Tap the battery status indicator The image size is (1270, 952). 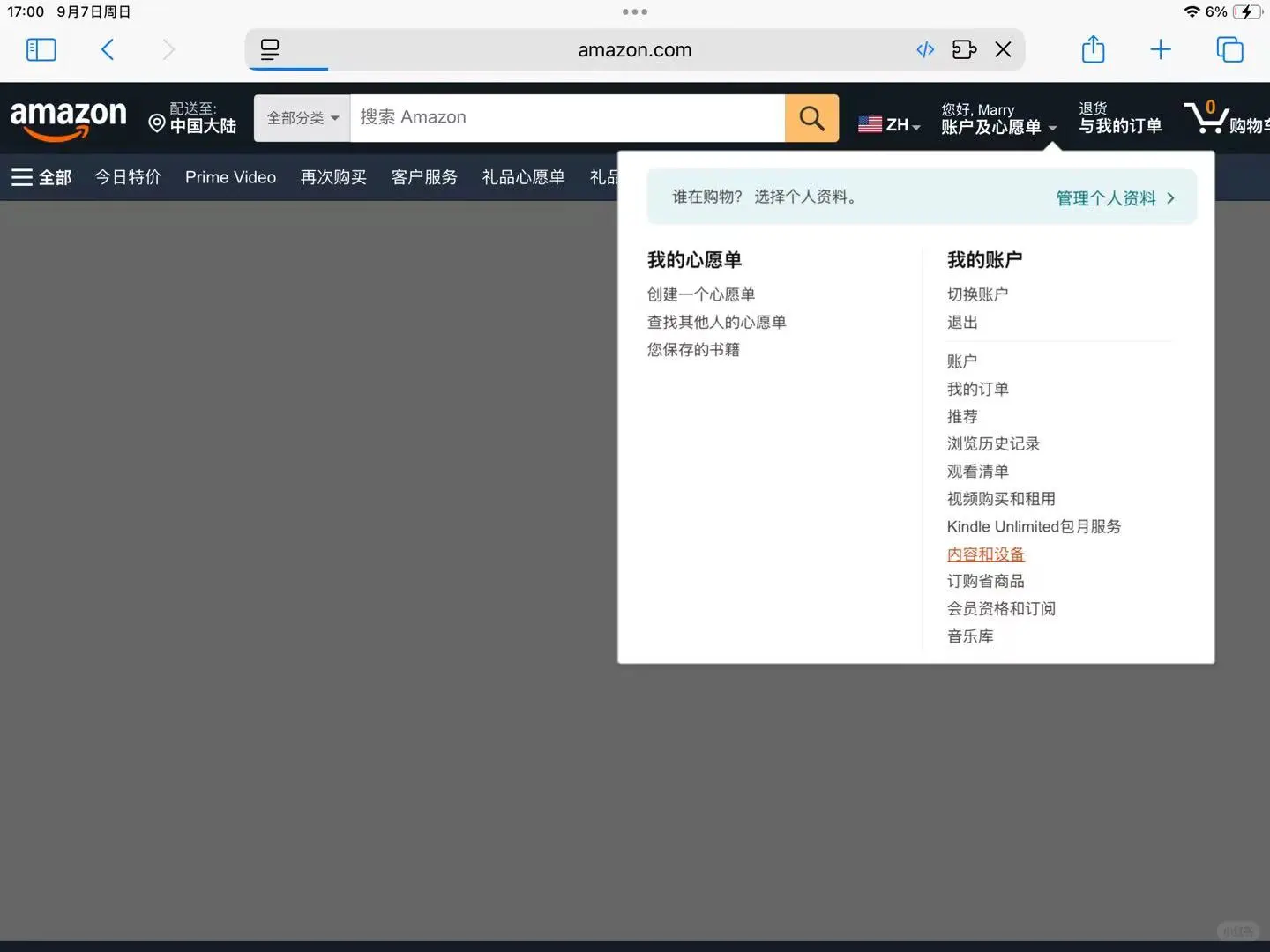coord(1247,11)
